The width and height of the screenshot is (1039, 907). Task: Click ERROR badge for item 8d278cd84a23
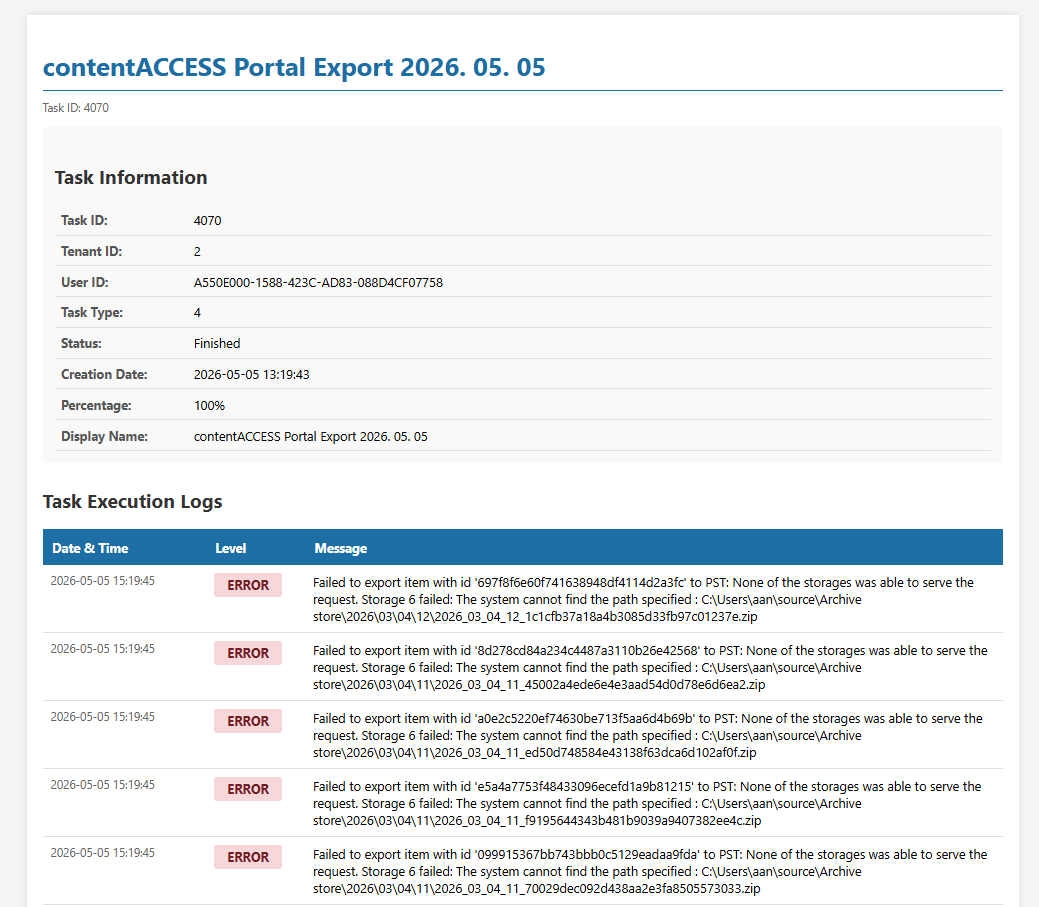[x=248, y=653]
